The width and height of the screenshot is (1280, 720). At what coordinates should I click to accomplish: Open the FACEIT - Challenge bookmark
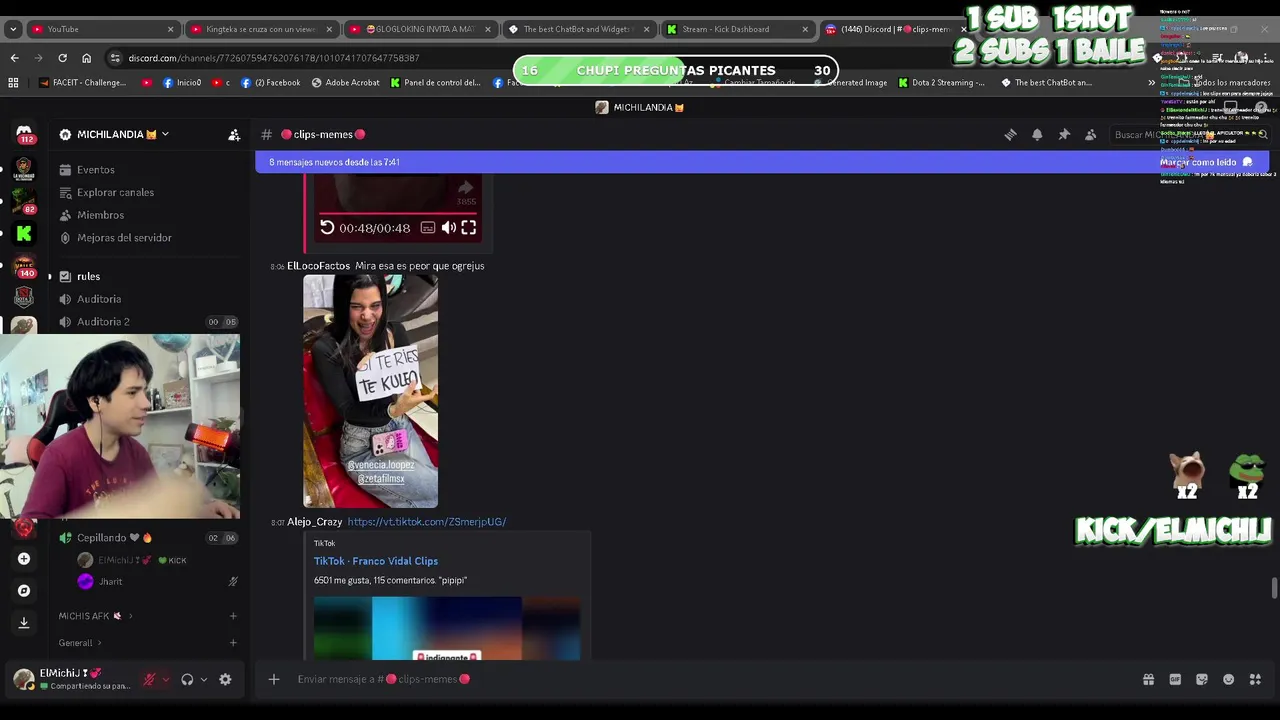click(82, 83)
